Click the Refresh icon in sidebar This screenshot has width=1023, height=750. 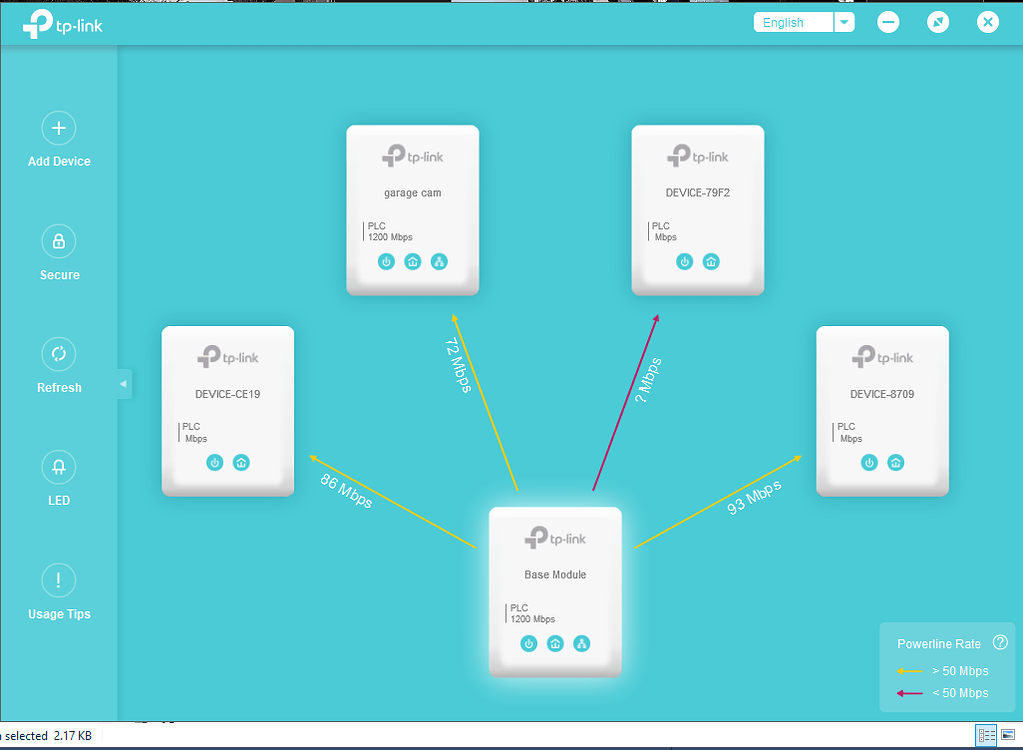coord(59,354)
